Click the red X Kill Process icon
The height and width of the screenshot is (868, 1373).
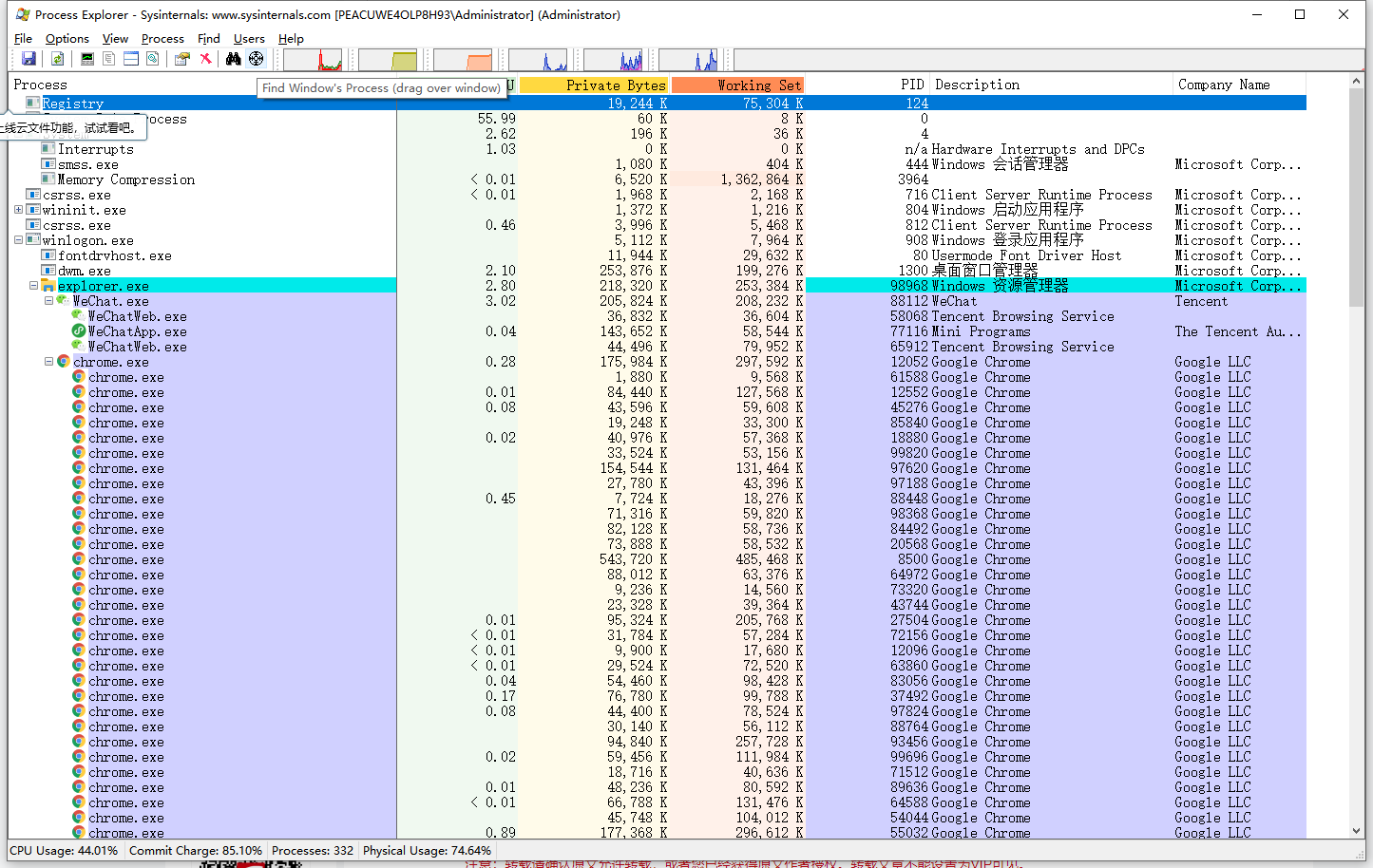tap(205, 59)
